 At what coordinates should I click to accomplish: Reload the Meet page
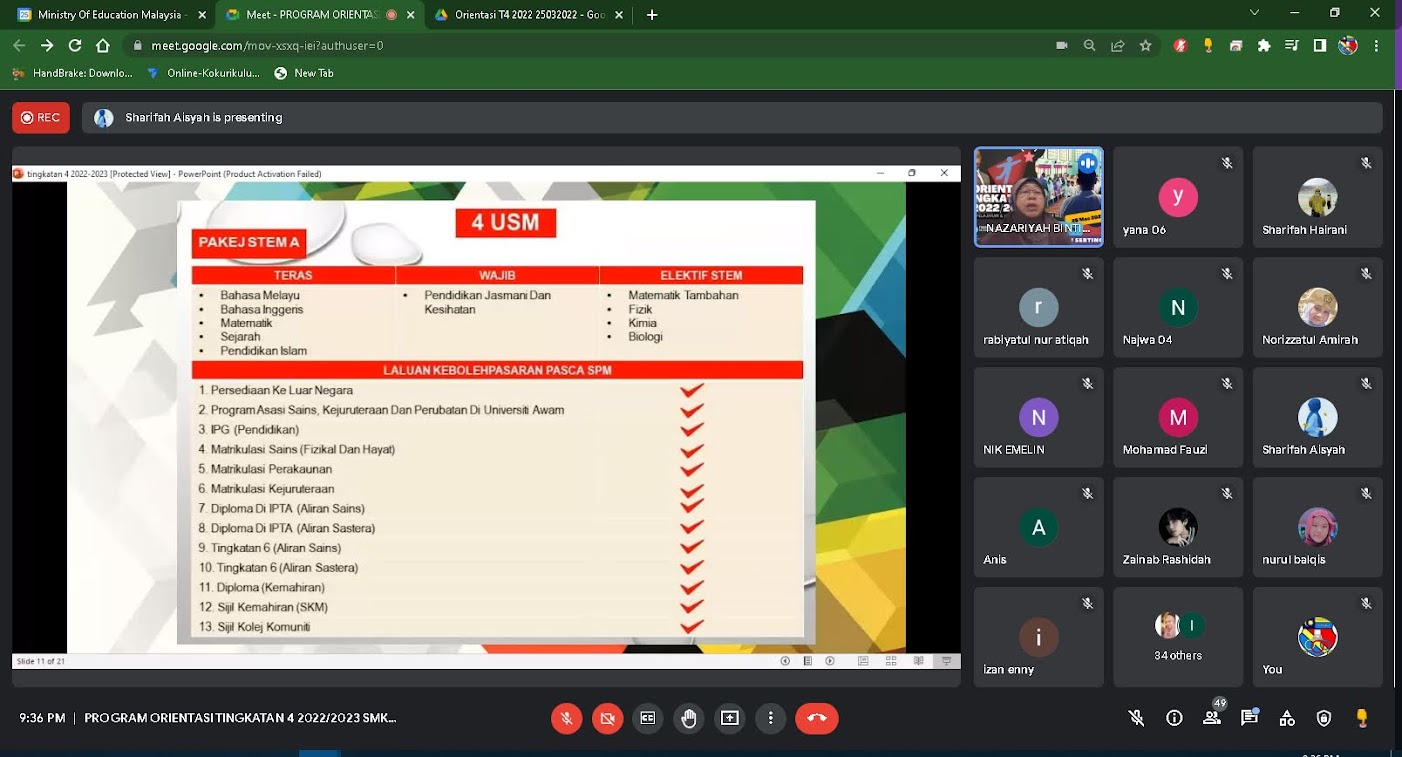[74, 45]
